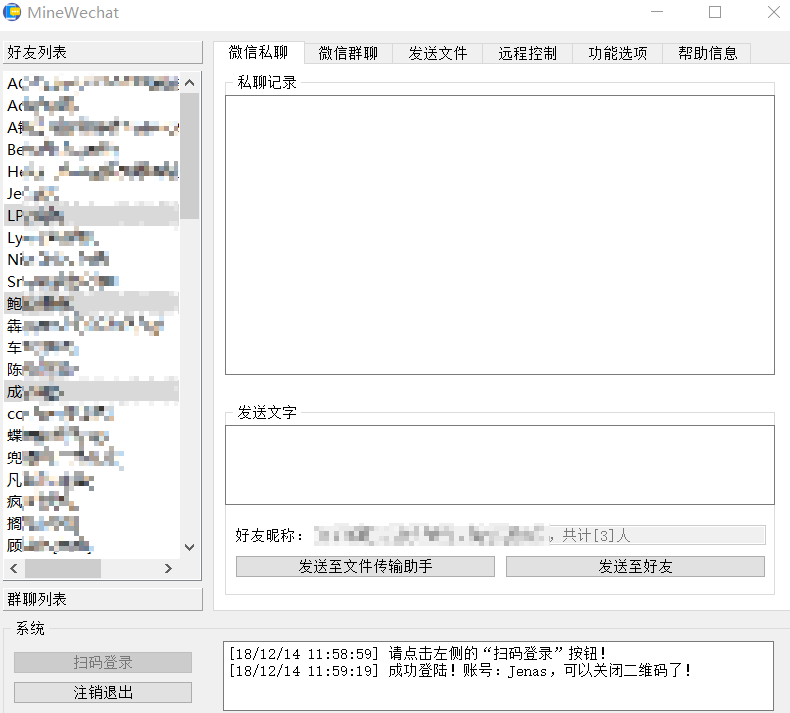Select the friend starting with 凡
The width and height of the screenshot is (790, 713).
point(92,479)
